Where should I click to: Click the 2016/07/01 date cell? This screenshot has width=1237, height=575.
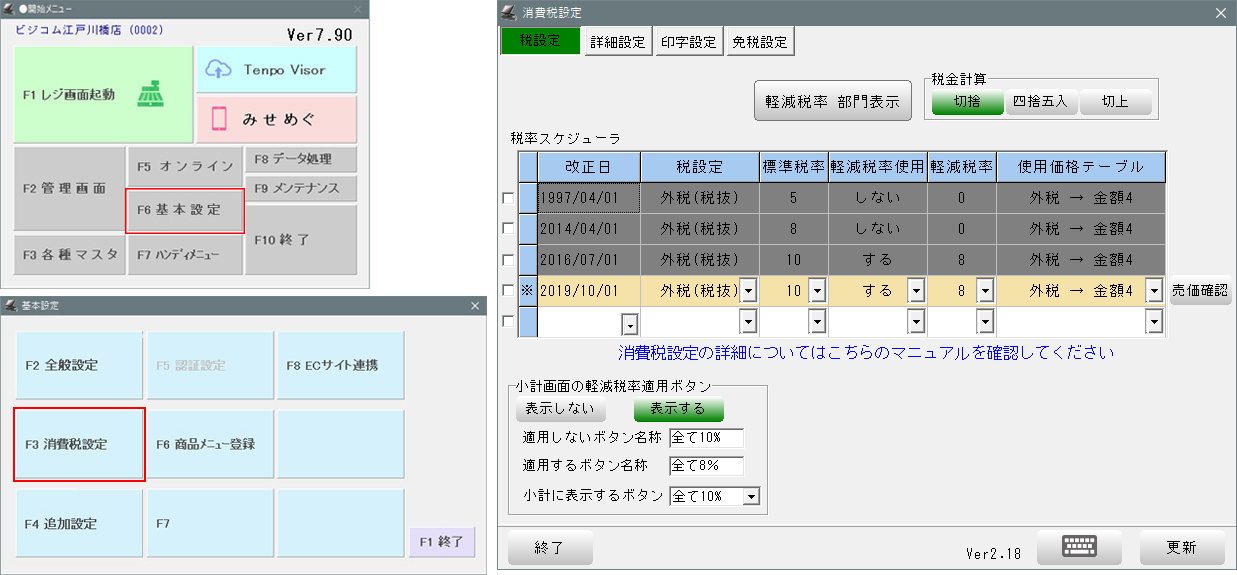pos(589,260)
